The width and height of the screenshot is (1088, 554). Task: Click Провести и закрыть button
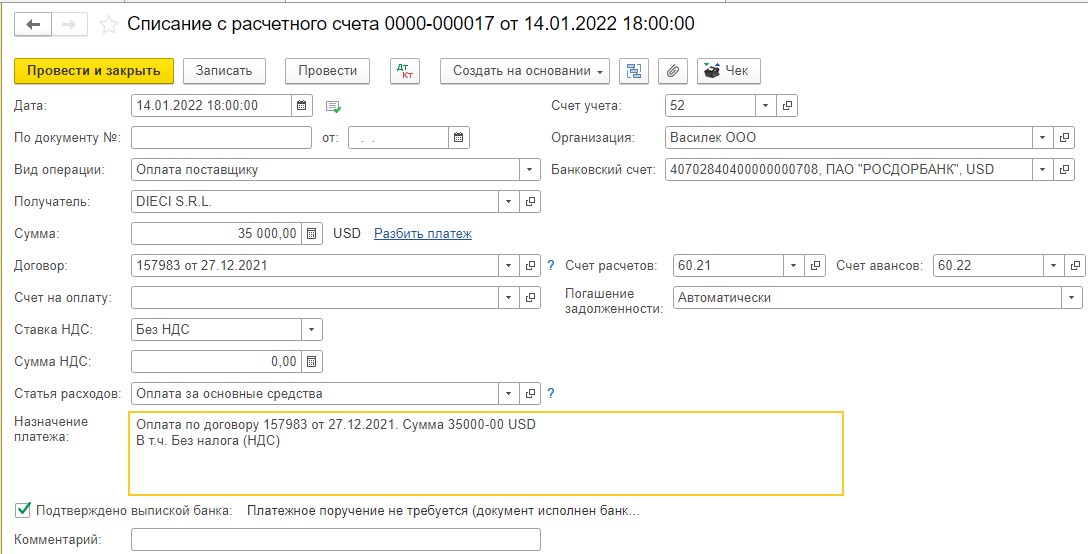tap(94, 71)
